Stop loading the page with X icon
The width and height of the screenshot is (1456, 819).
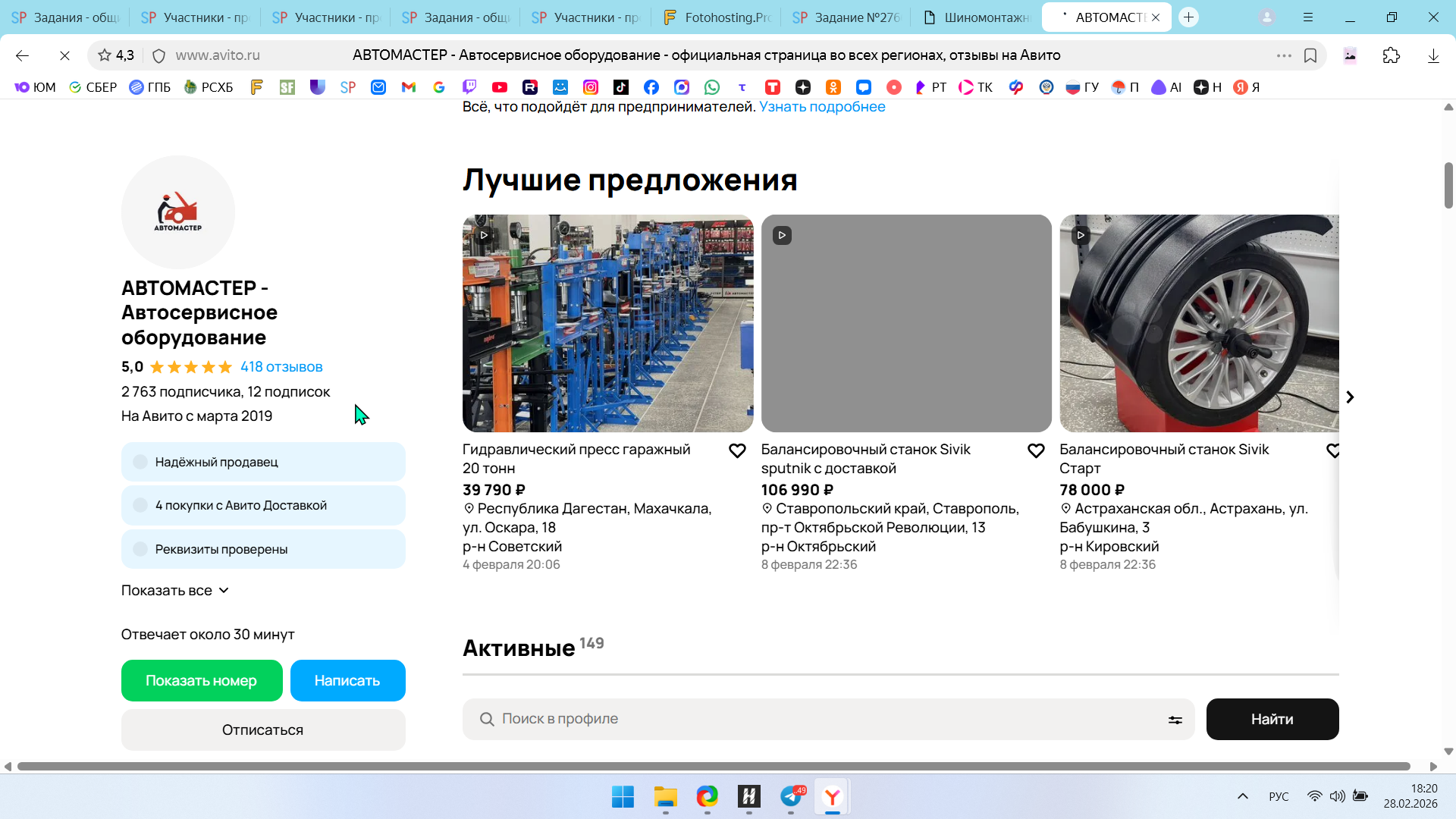[64, 55]
